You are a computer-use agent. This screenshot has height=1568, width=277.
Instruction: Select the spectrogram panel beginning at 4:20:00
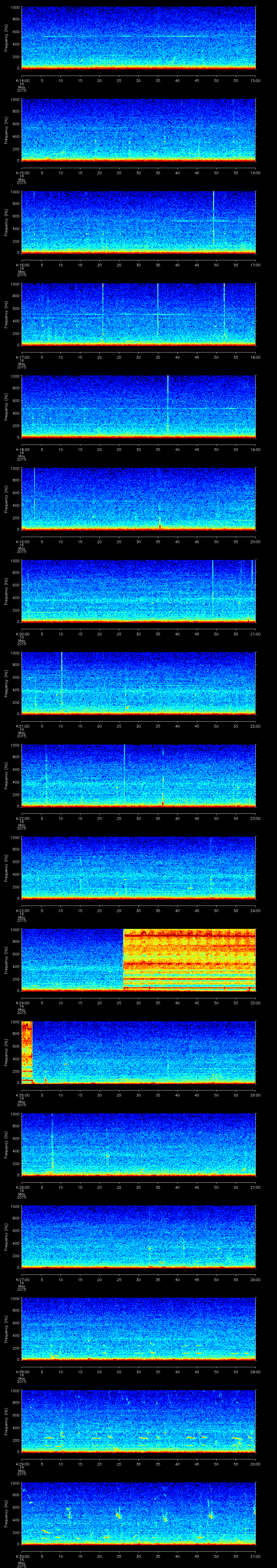[138, 591]
